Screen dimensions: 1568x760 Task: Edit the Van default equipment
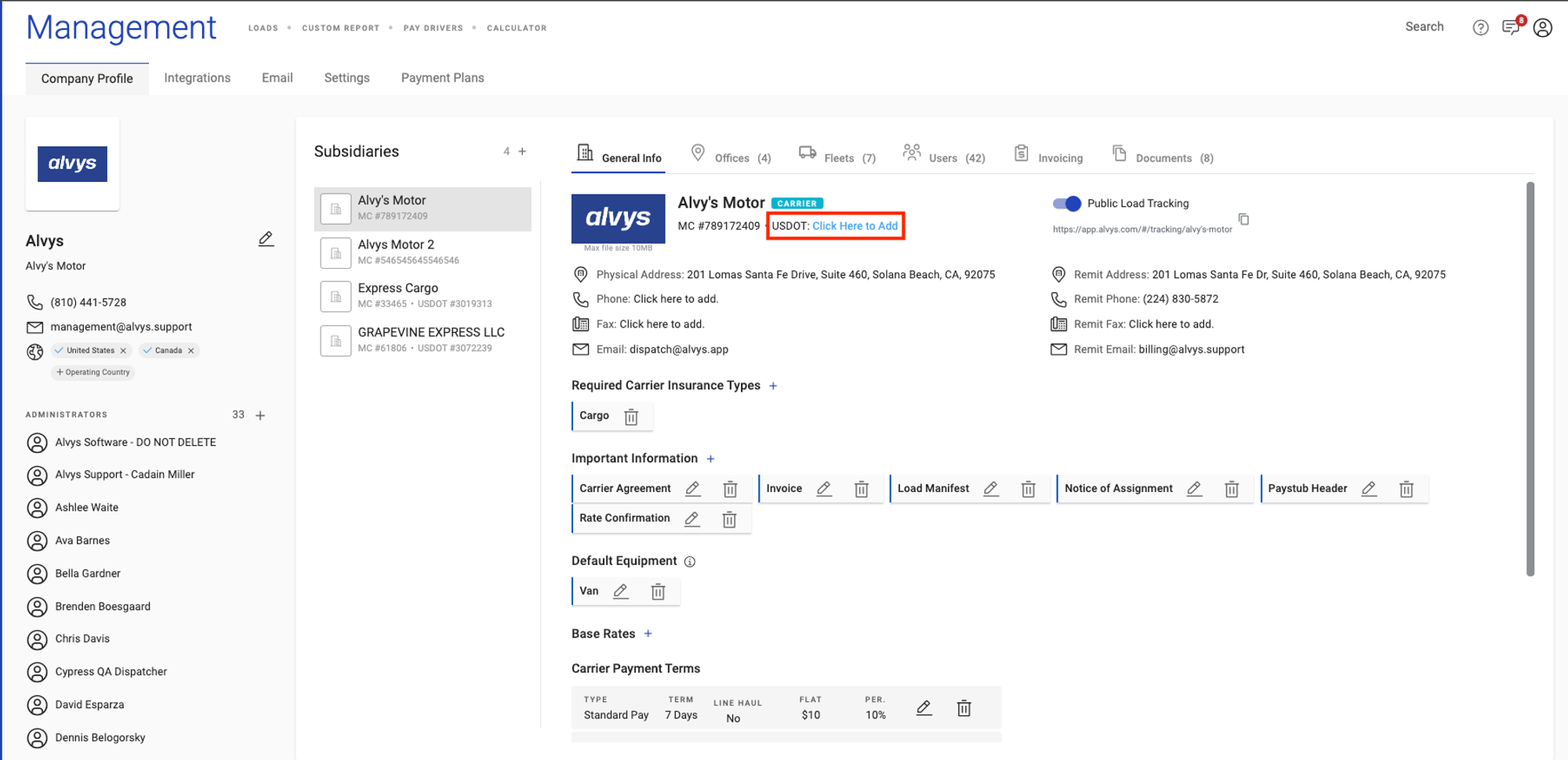tap(620, 592)
